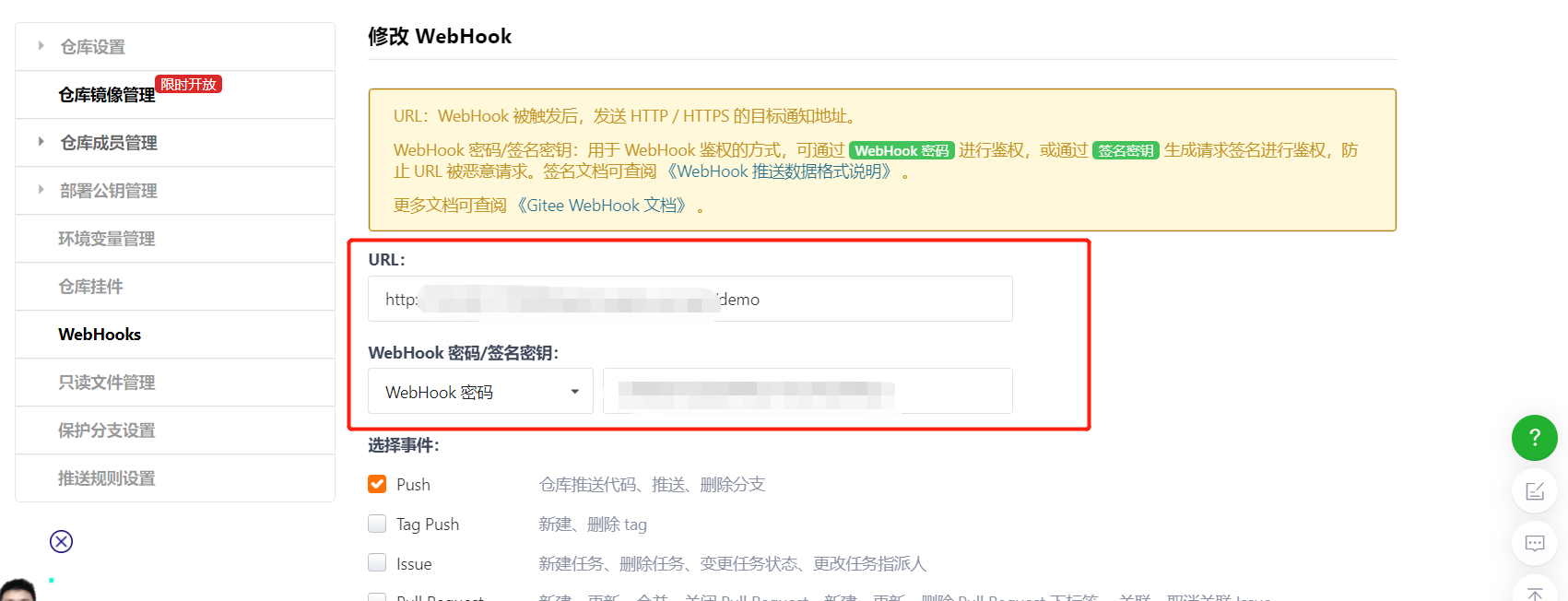Screen dimensions: 1568x601
Task: Expand the 仓库成员管理 sidebar section
Action: click(175, 143)
